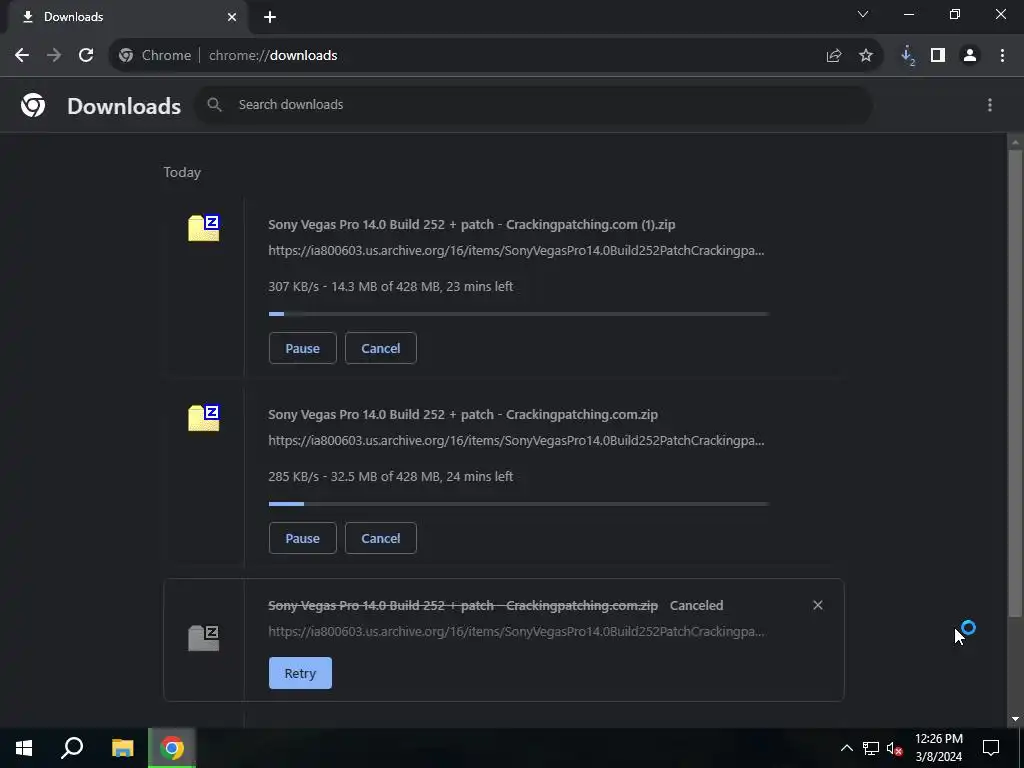Click the Chrome logo beside Downloads title
The height and width of the screenshot is (768, 1024).
coord(33,105)
